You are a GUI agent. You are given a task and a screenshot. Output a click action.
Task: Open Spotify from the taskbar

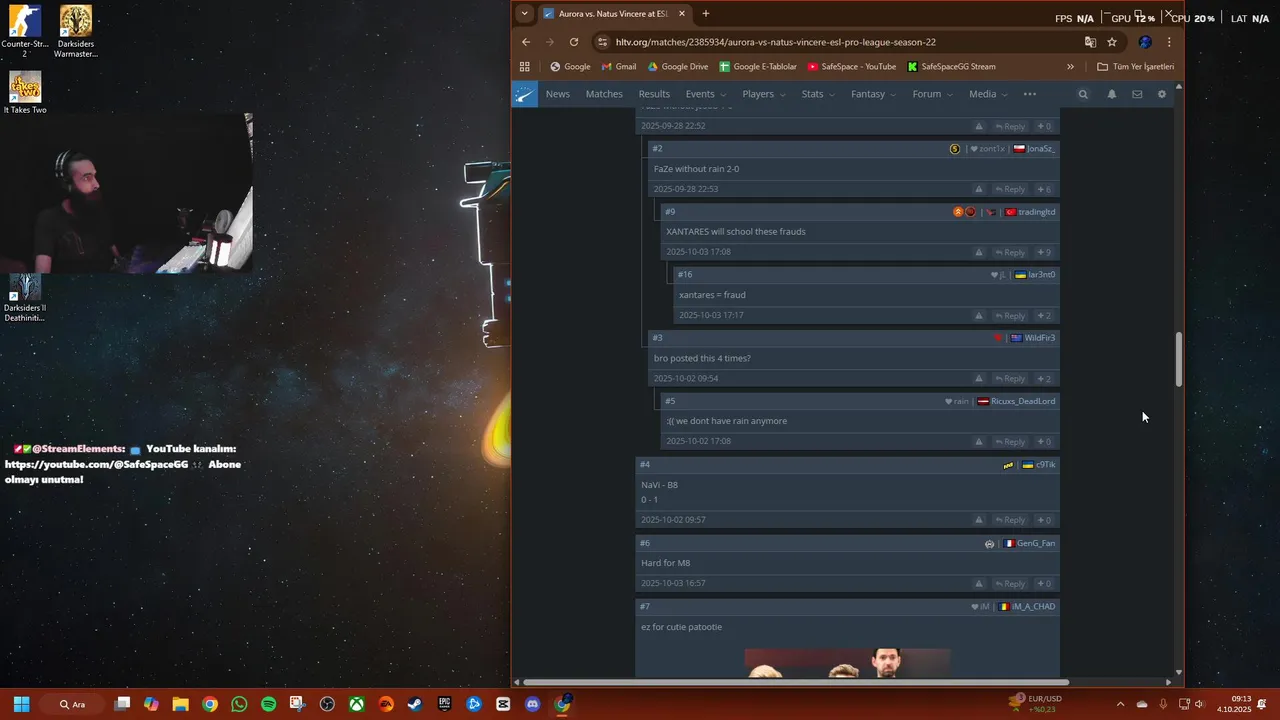point(268,704)
